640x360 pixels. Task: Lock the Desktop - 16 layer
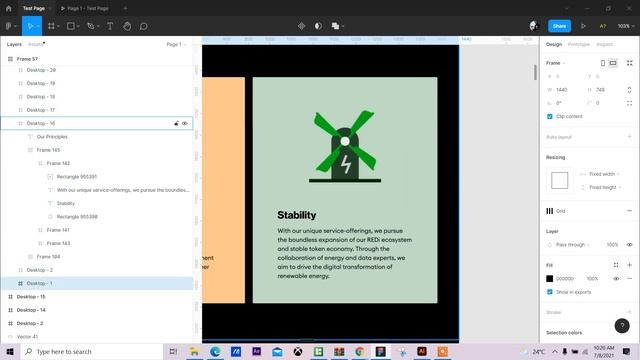pos(176,123)
